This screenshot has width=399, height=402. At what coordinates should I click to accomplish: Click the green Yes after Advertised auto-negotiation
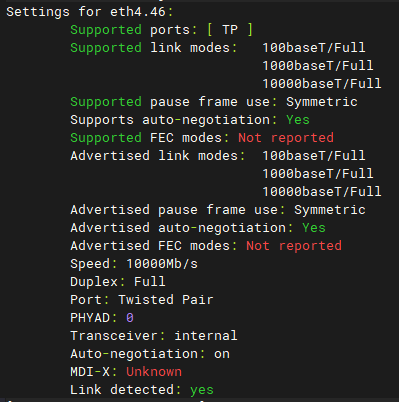point(314,228)
